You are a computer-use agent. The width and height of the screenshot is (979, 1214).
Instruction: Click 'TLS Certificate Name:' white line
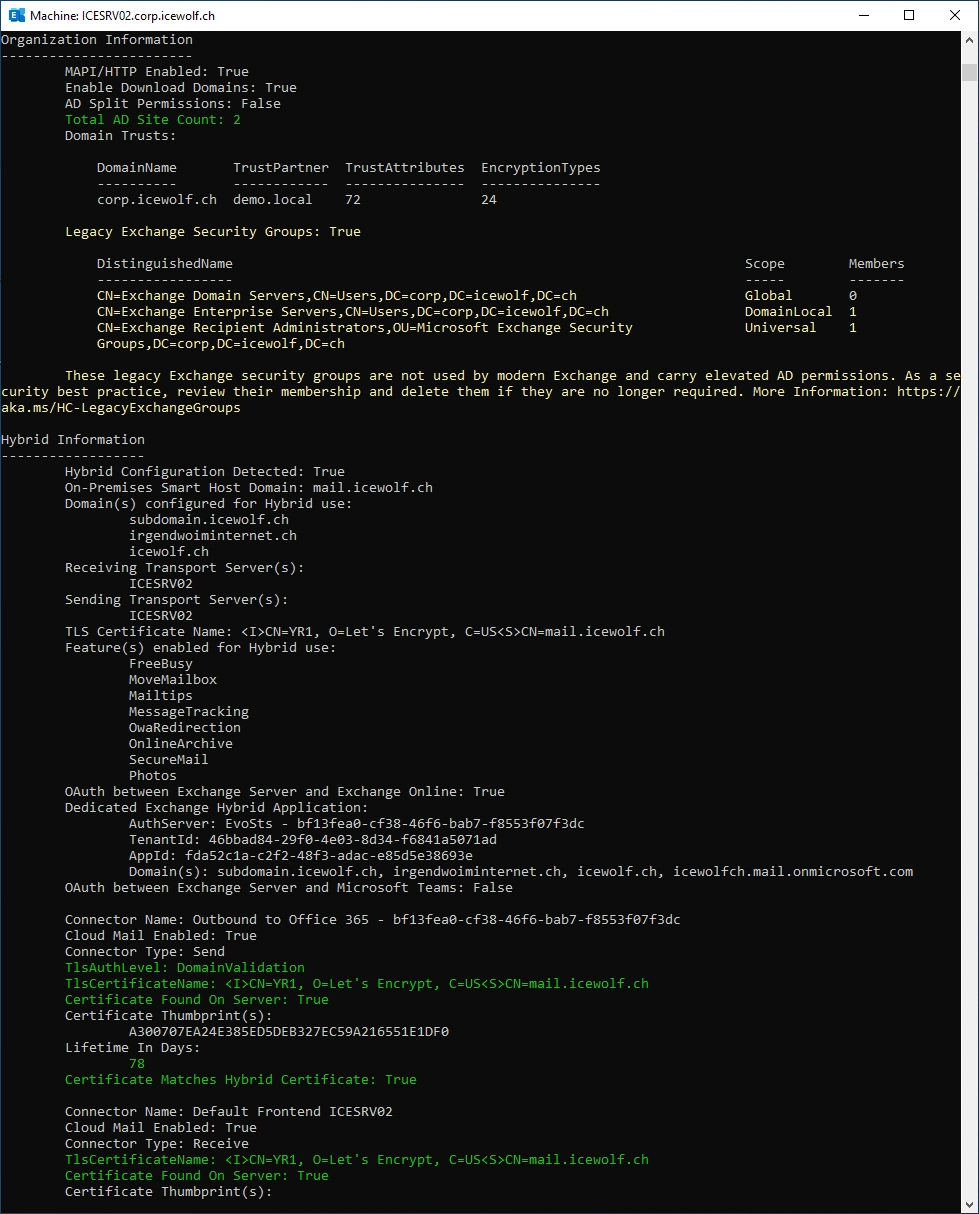[x=365, y=632]
